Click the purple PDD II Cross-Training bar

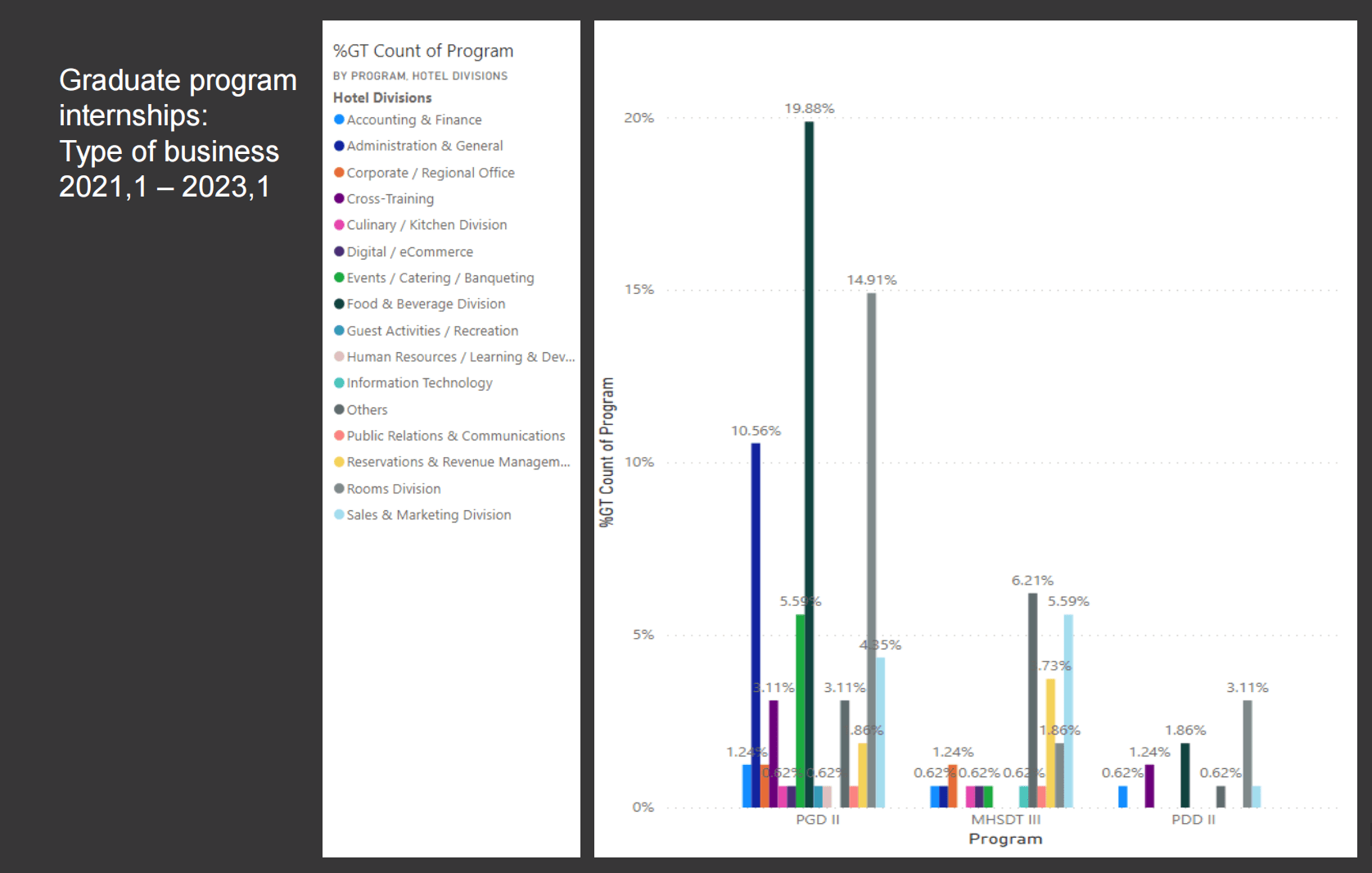pos(1149,786)
